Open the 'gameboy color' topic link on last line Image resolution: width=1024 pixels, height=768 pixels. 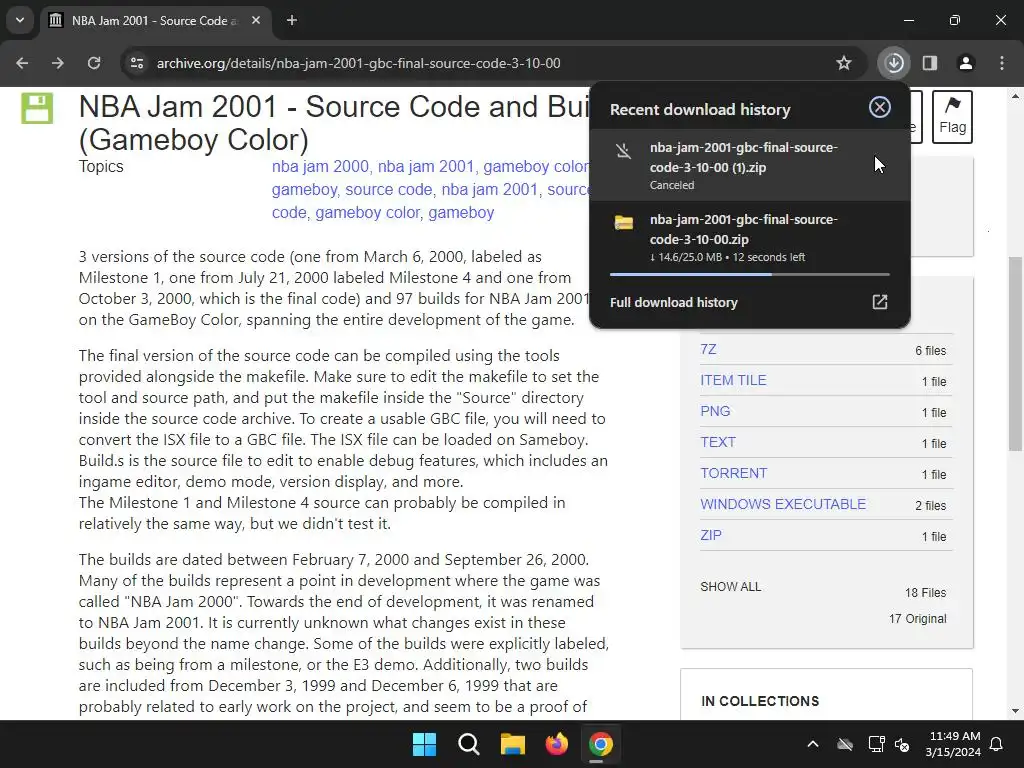coord(368,213)
